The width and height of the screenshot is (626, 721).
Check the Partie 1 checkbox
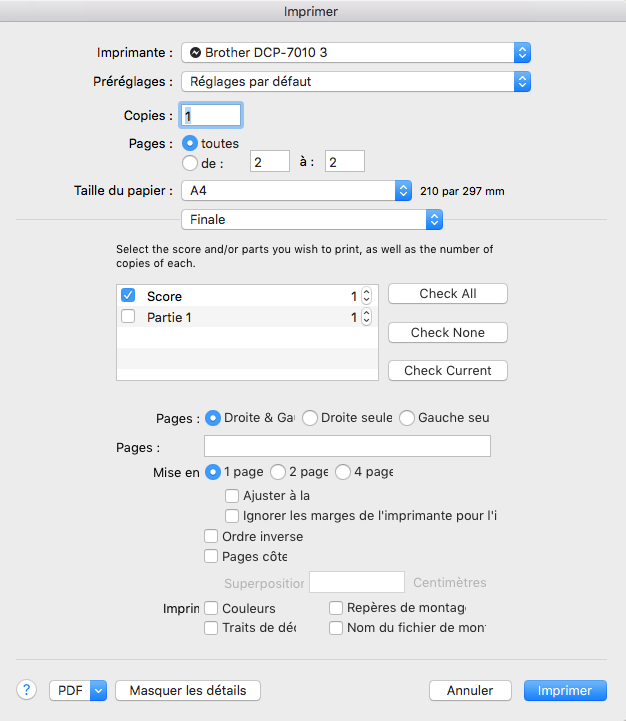click(128, 317)
